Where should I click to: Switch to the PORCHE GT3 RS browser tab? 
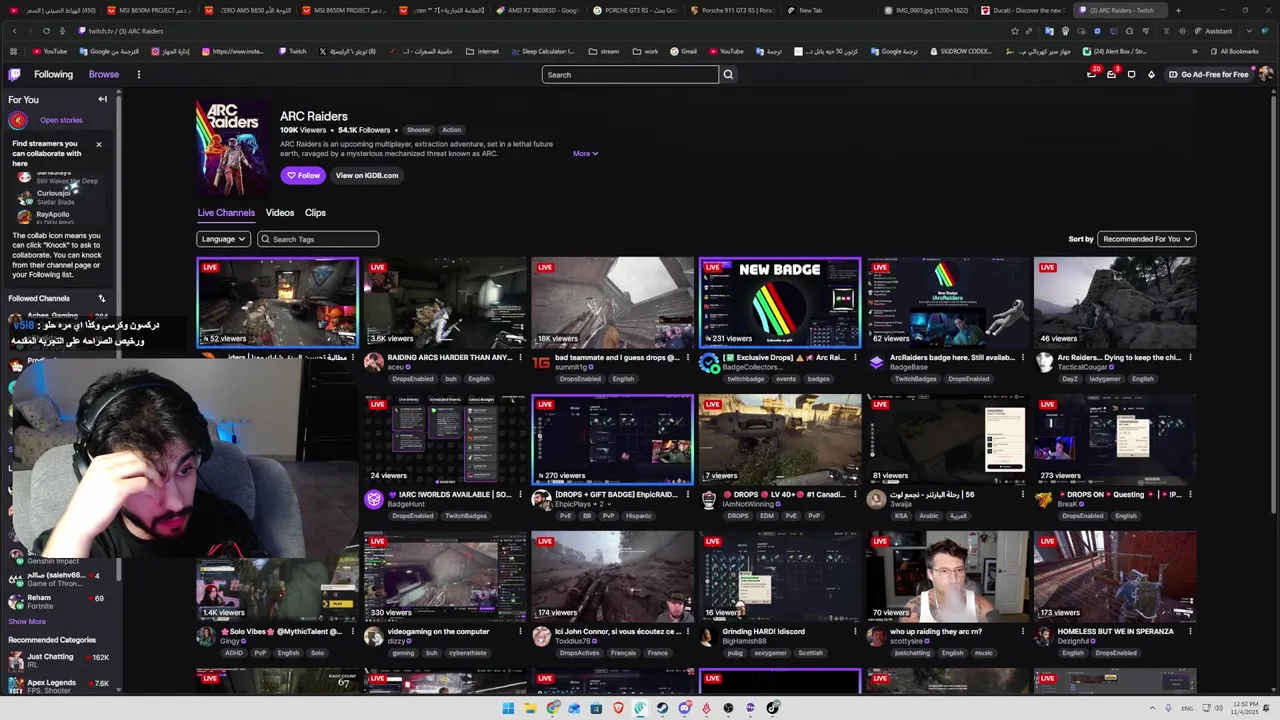[634, 10]
